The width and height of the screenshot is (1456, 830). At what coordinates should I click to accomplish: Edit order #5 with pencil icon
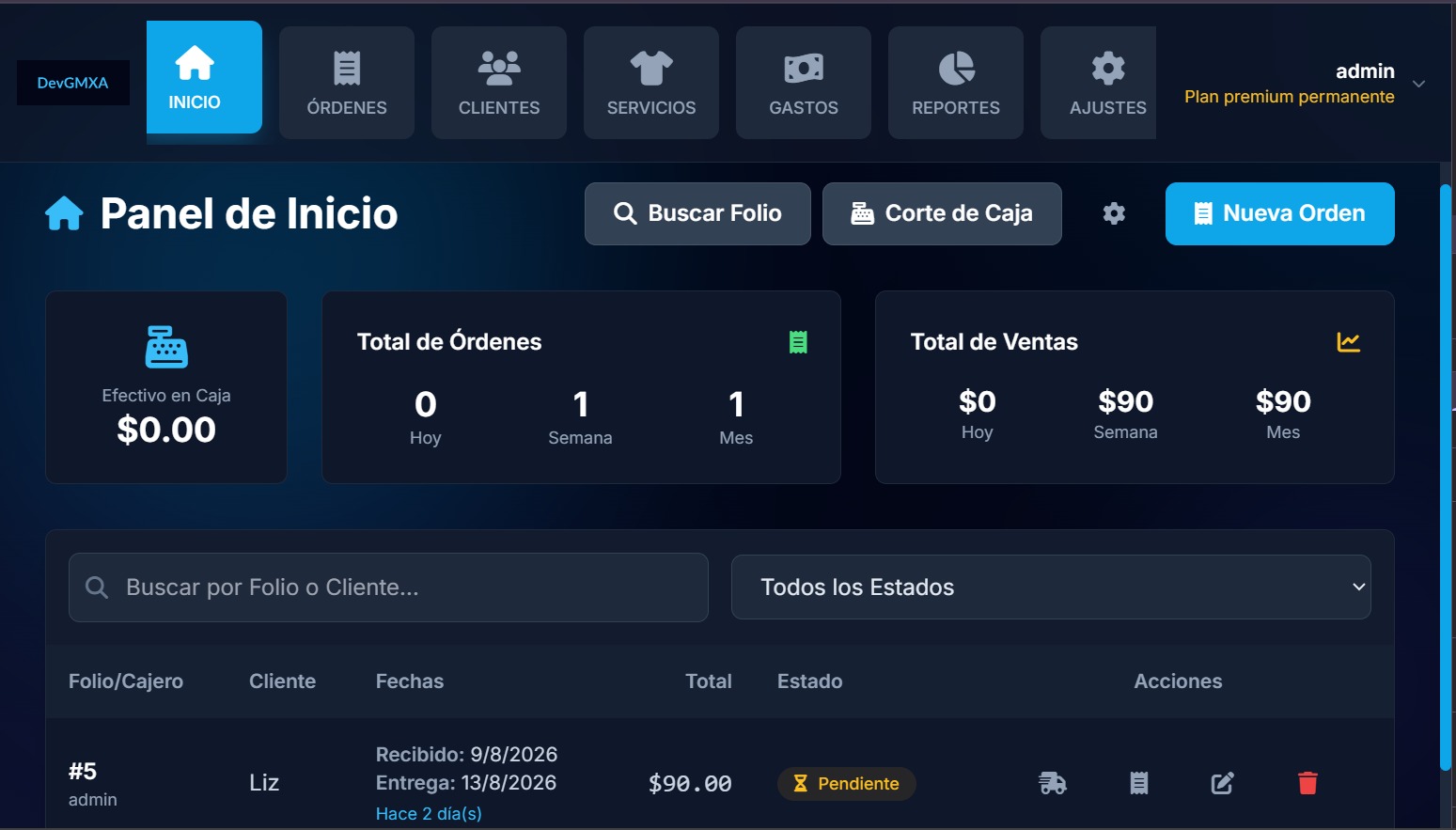coord(1222,783)
